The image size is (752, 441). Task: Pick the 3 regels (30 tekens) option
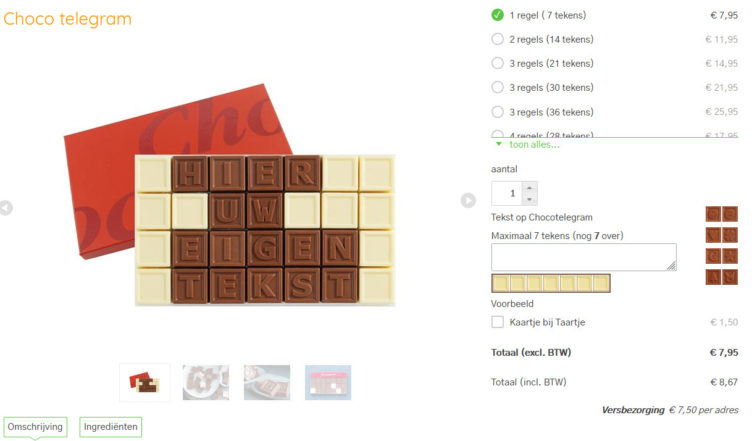[x=498, y=88]
